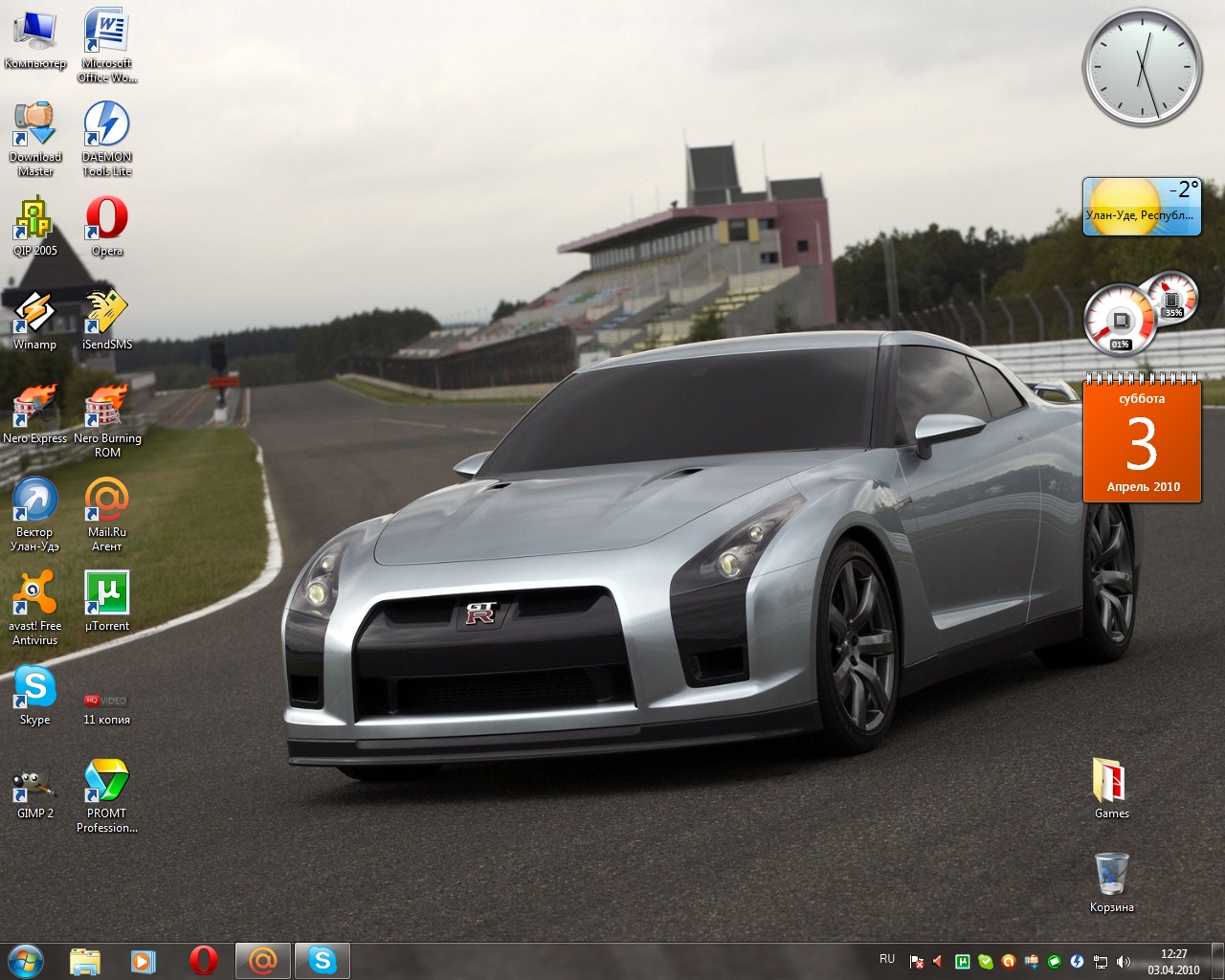The height and width of the screenshot is (980, 1225).
Task: Launch Windows Media Player from the taskbar
Action: (144, 960)
